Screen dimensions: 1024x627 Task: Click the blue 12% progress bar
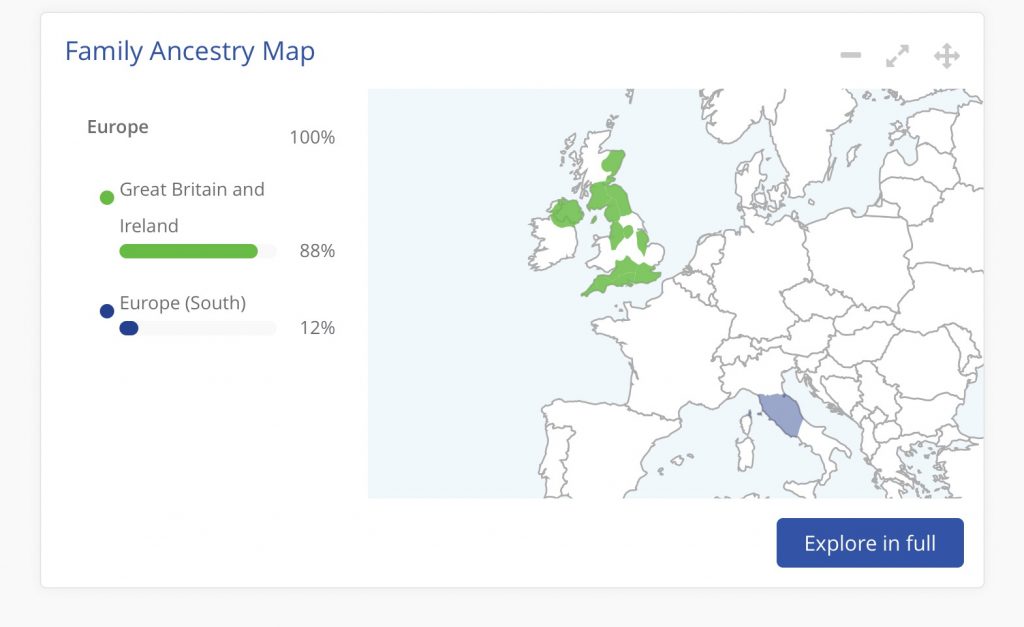point(129,328)
